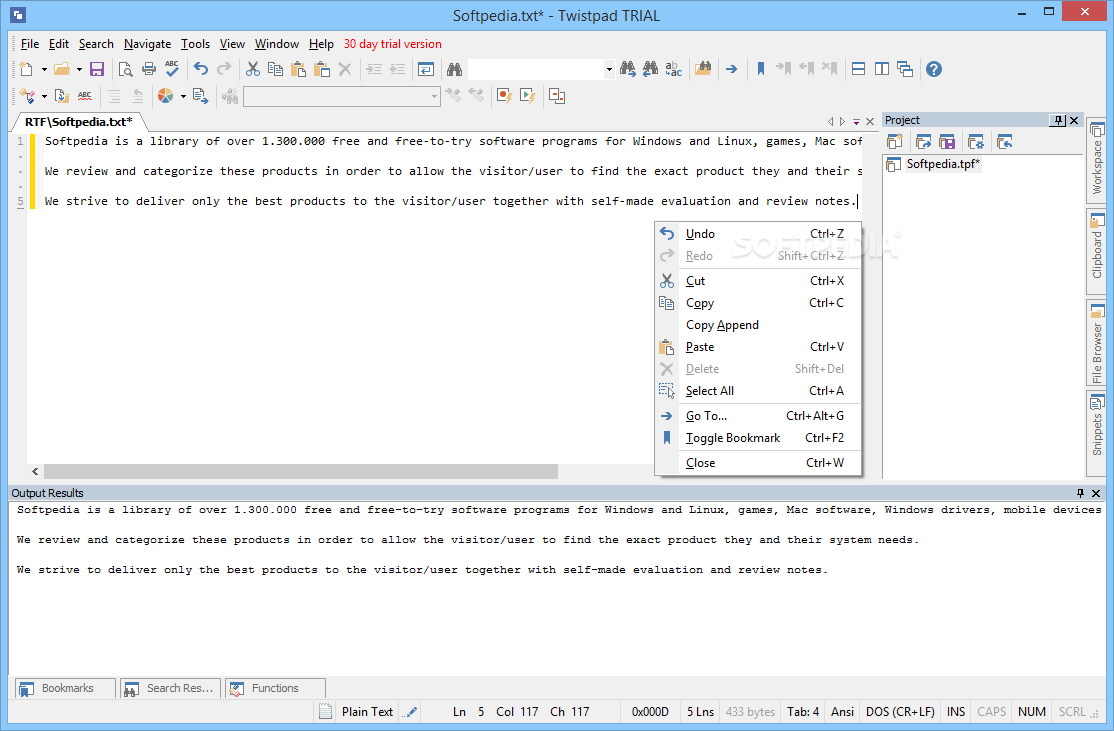The width and height of the screenshot is (1114, 731).
Task: Expand the search field dropdown arrow
Action: (609, 70)
